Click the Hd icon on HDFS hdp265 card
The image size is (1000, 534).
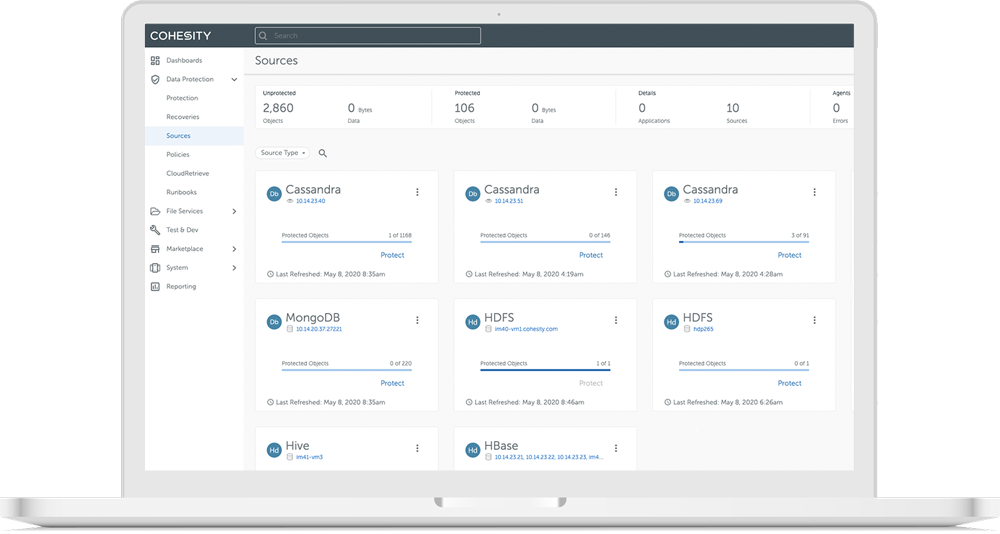click(671, 322)
